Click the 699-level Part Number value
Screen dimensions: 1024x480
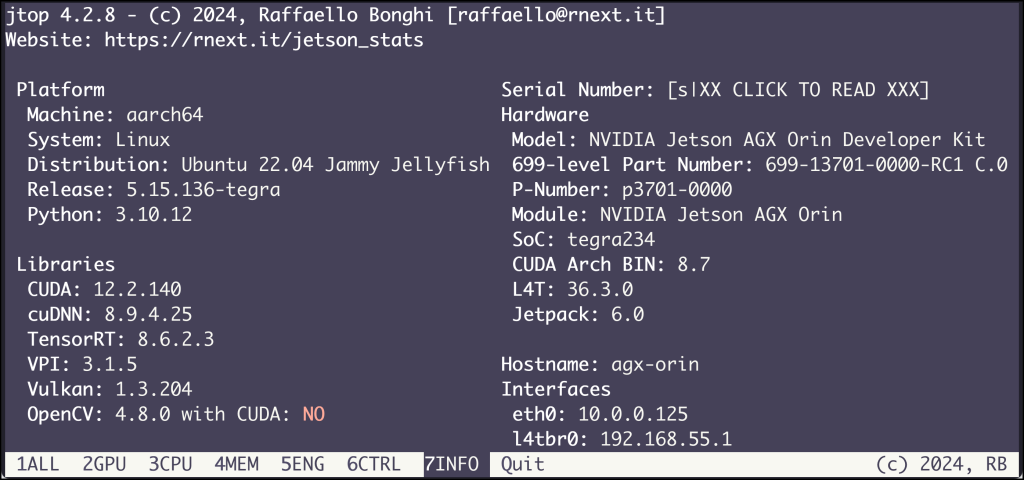(886, 165)
